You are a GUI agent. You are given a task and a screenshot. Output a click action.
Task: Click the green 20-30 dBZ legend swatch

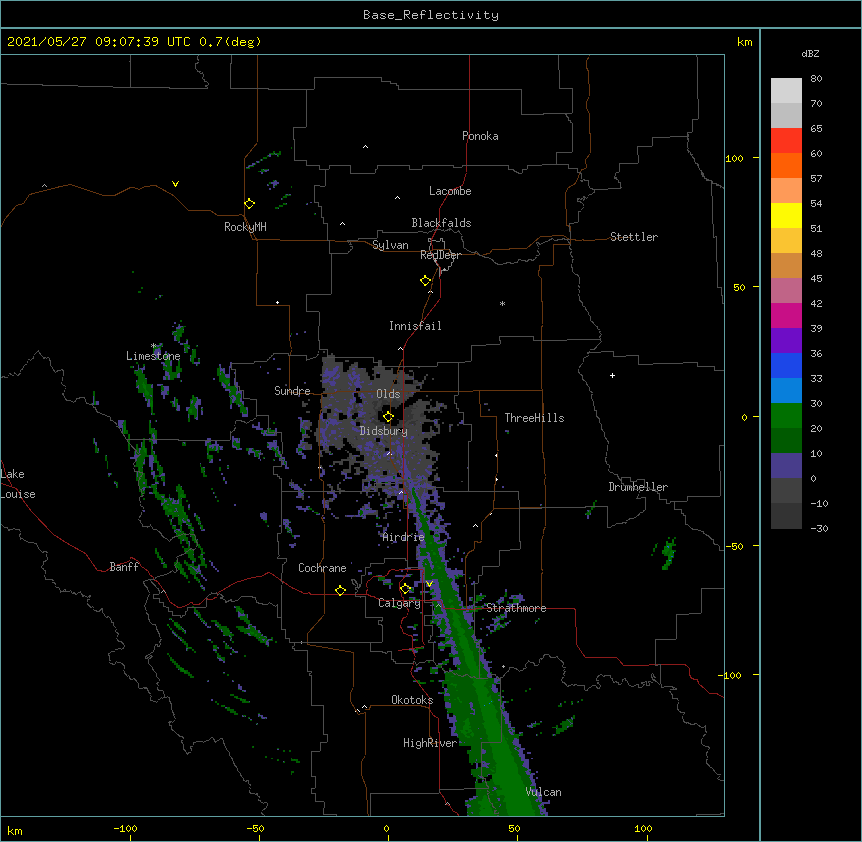(786, 416)
